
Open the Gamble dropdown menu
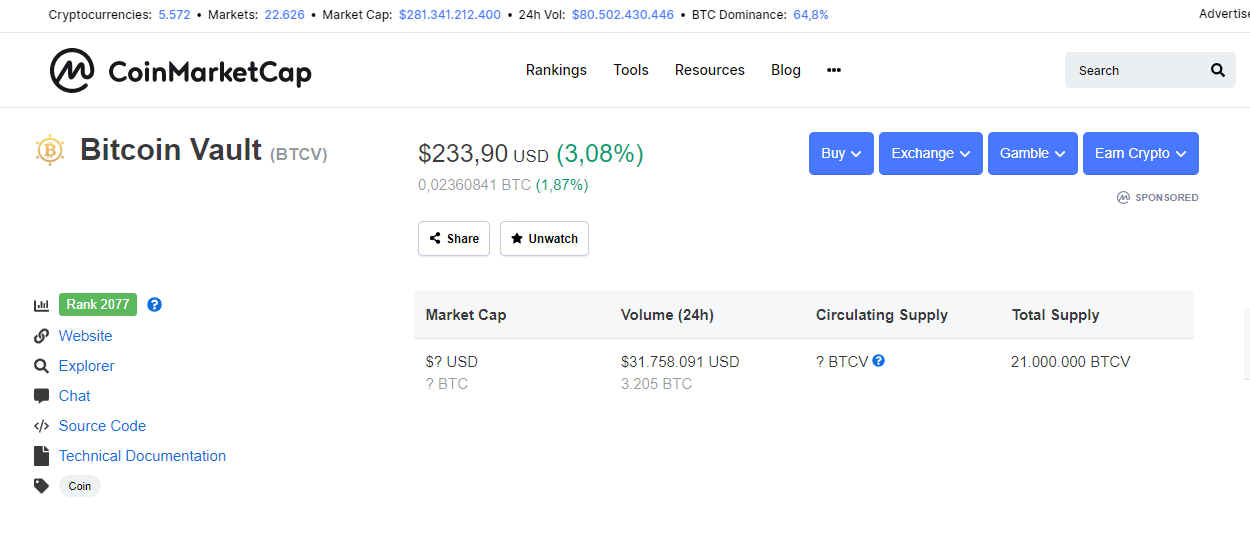(1033, 153)
